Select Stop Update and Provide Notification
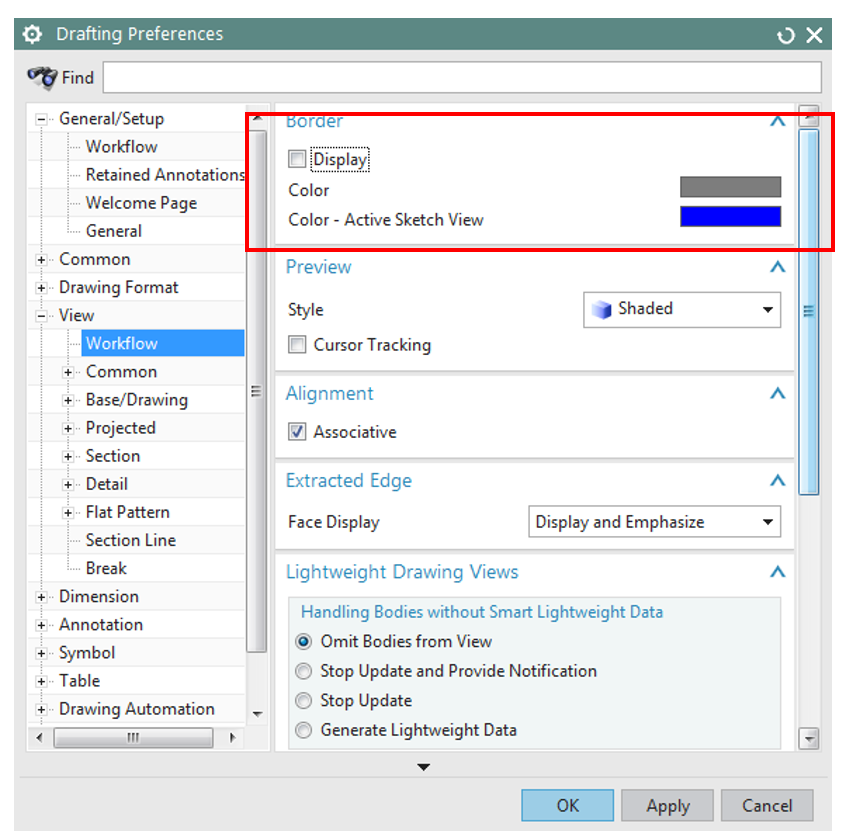The height and width of the screenshot is (838, 845). click(x=303, y=671)
